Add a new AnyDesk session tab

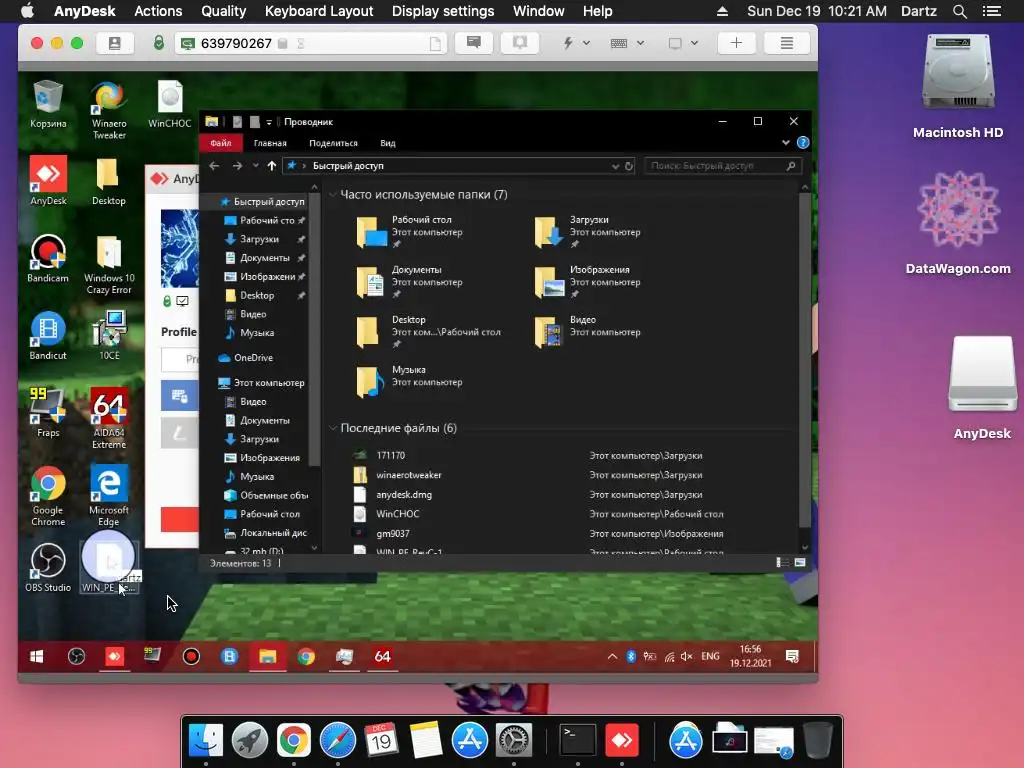736,43
